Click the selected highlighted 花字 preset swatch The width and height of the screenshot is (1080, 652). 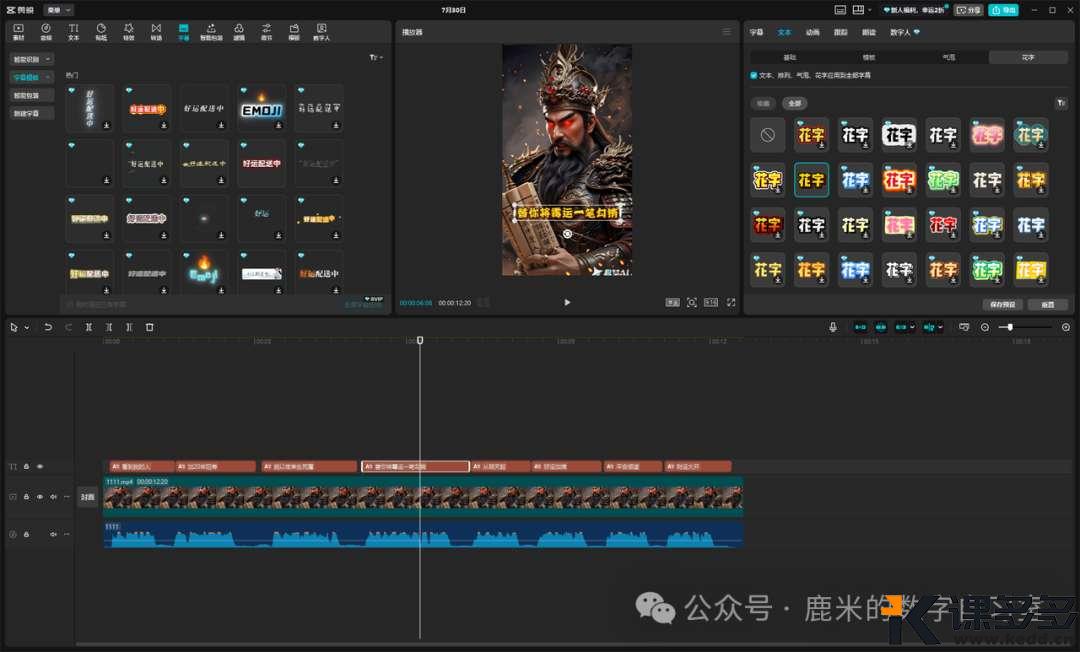pyautogui.click(x=811, y=180)
